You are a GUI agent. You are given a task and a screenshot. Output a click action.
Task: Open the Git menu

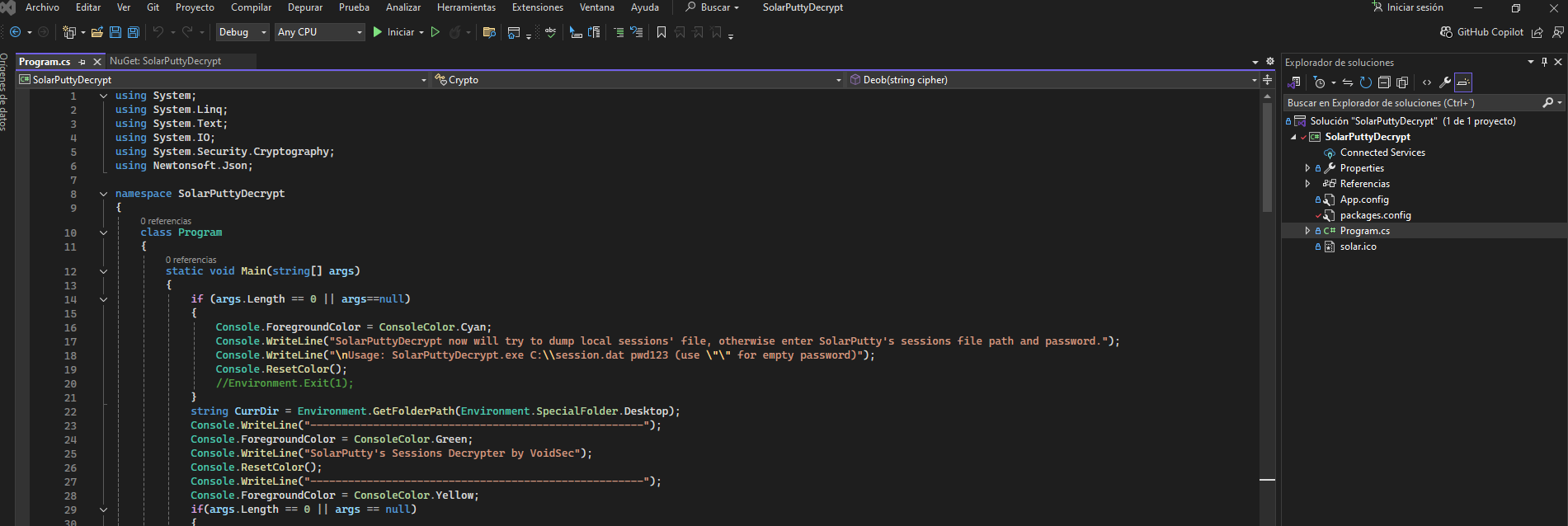153,7
